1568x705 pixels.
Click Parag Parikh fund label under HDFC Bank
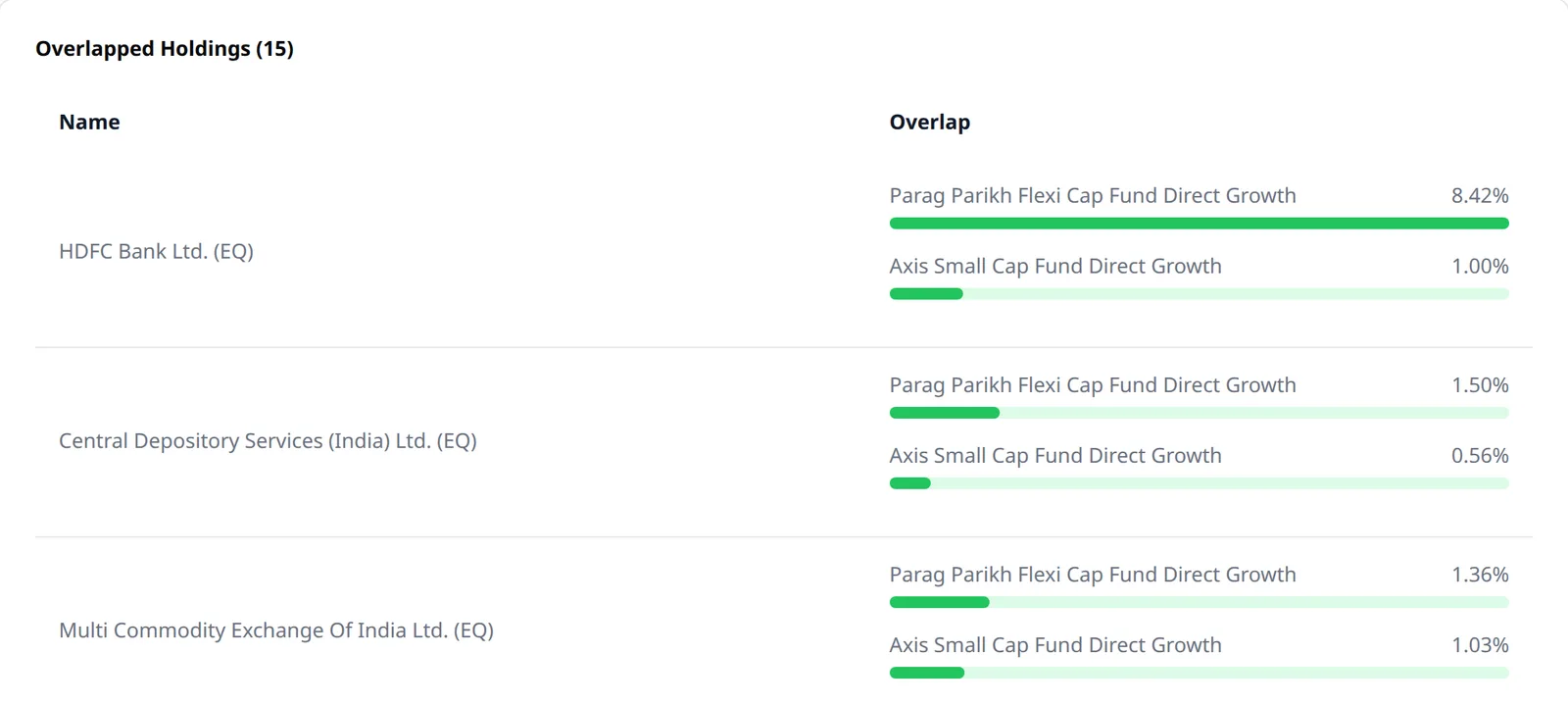coord(1093,196)
